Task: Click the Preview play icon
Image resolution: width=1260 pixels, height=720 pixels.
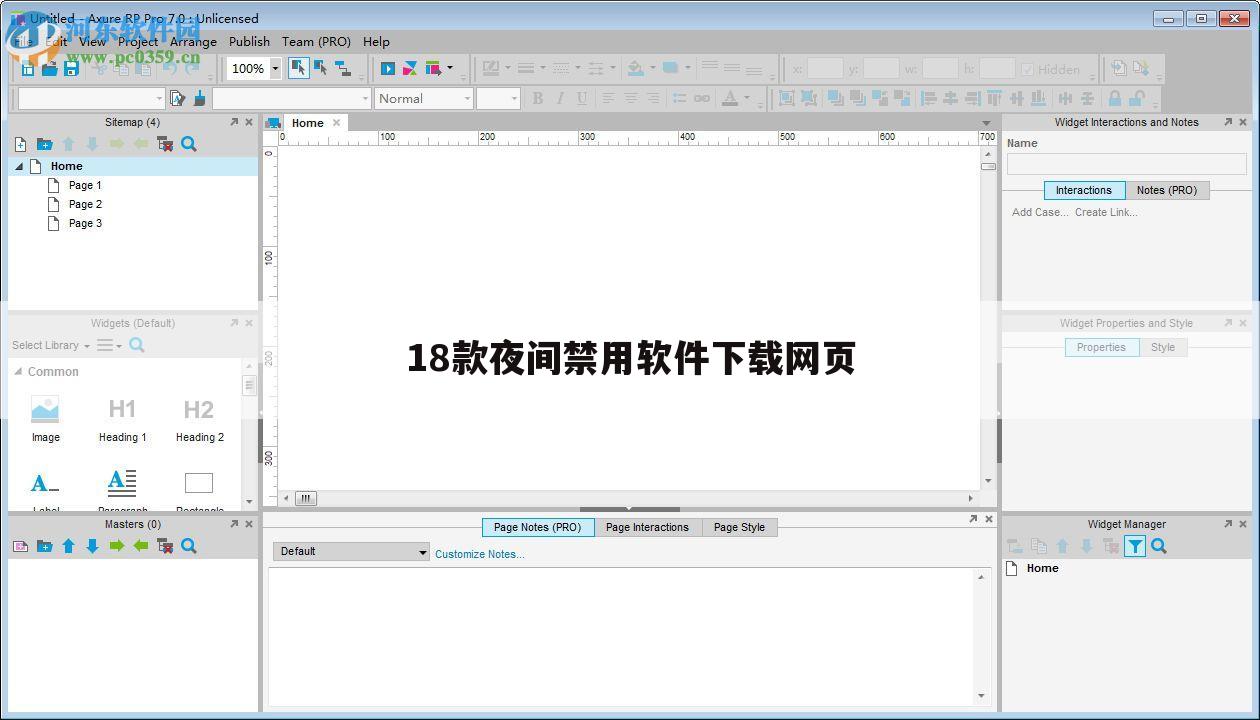Action: [x=388, y=68]
